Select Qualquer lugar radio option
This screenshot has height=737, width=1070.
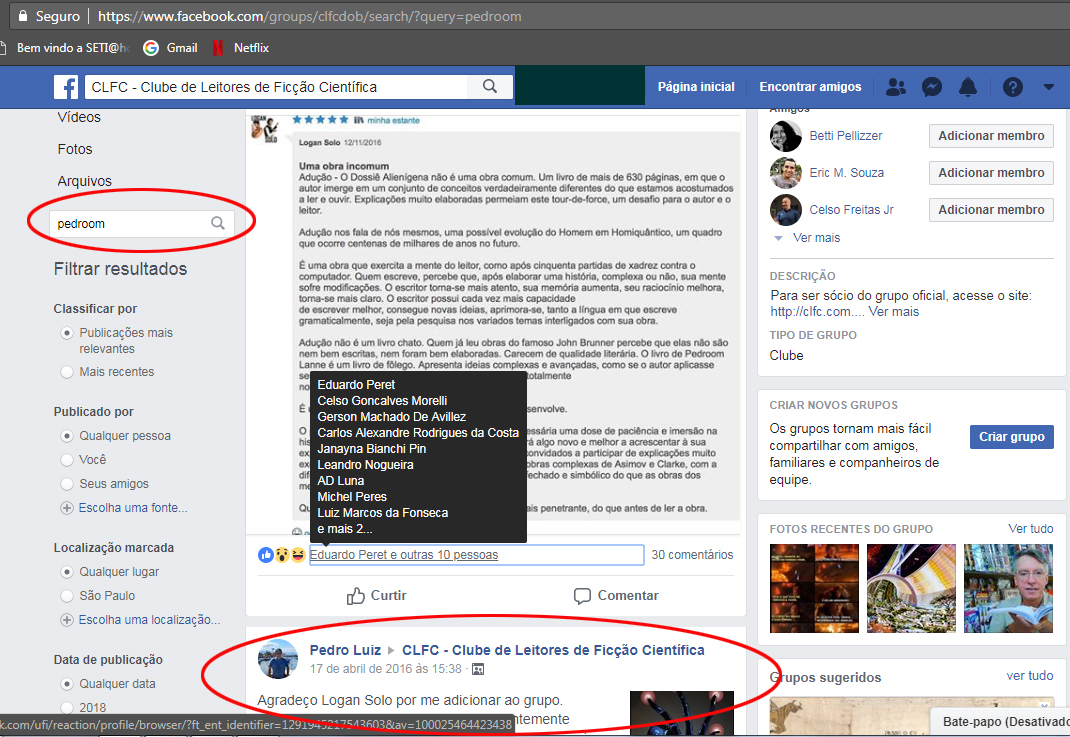click(x=67, y=572)
